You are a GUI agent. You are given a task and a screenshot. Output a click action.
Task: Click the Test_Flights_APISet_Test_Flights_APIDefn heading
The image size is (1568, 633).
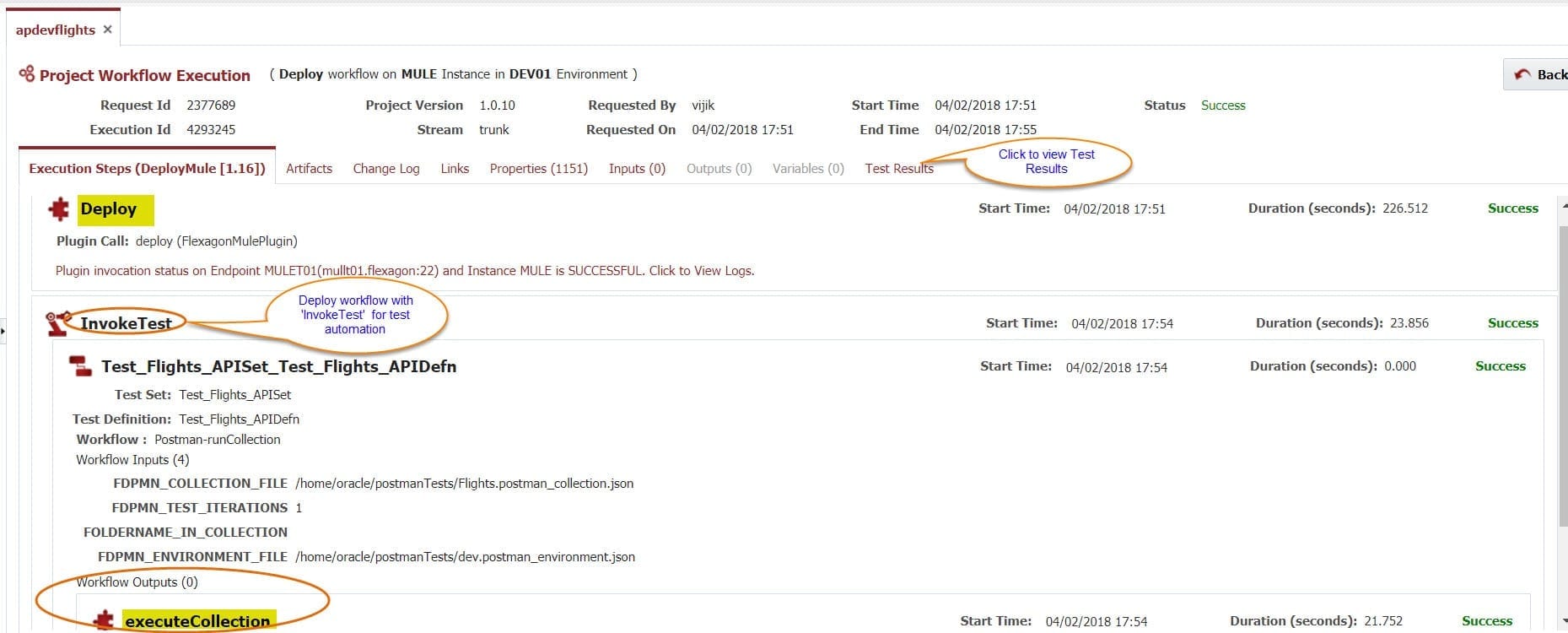click(x=279, y=366)
